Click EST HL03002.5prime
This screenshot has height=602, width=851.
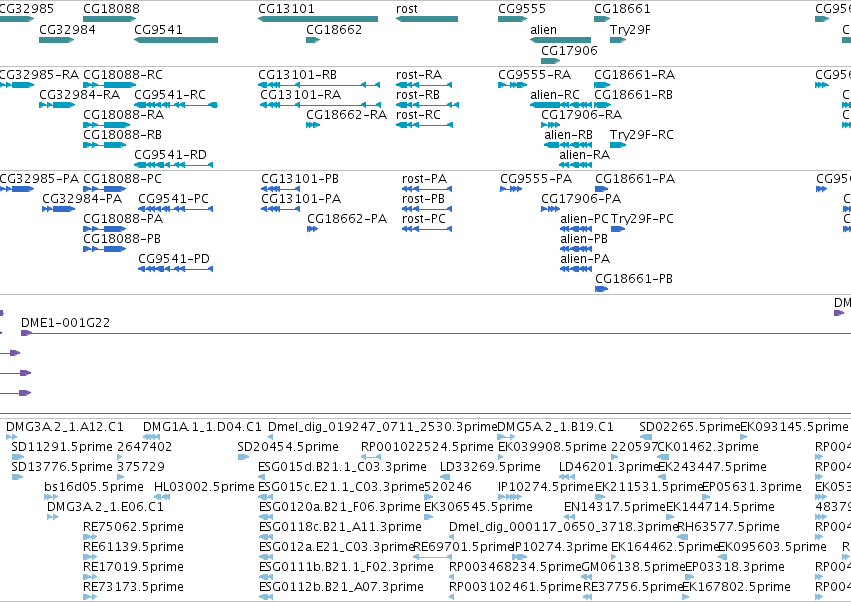pyautogui.click(x=204, y=486)
